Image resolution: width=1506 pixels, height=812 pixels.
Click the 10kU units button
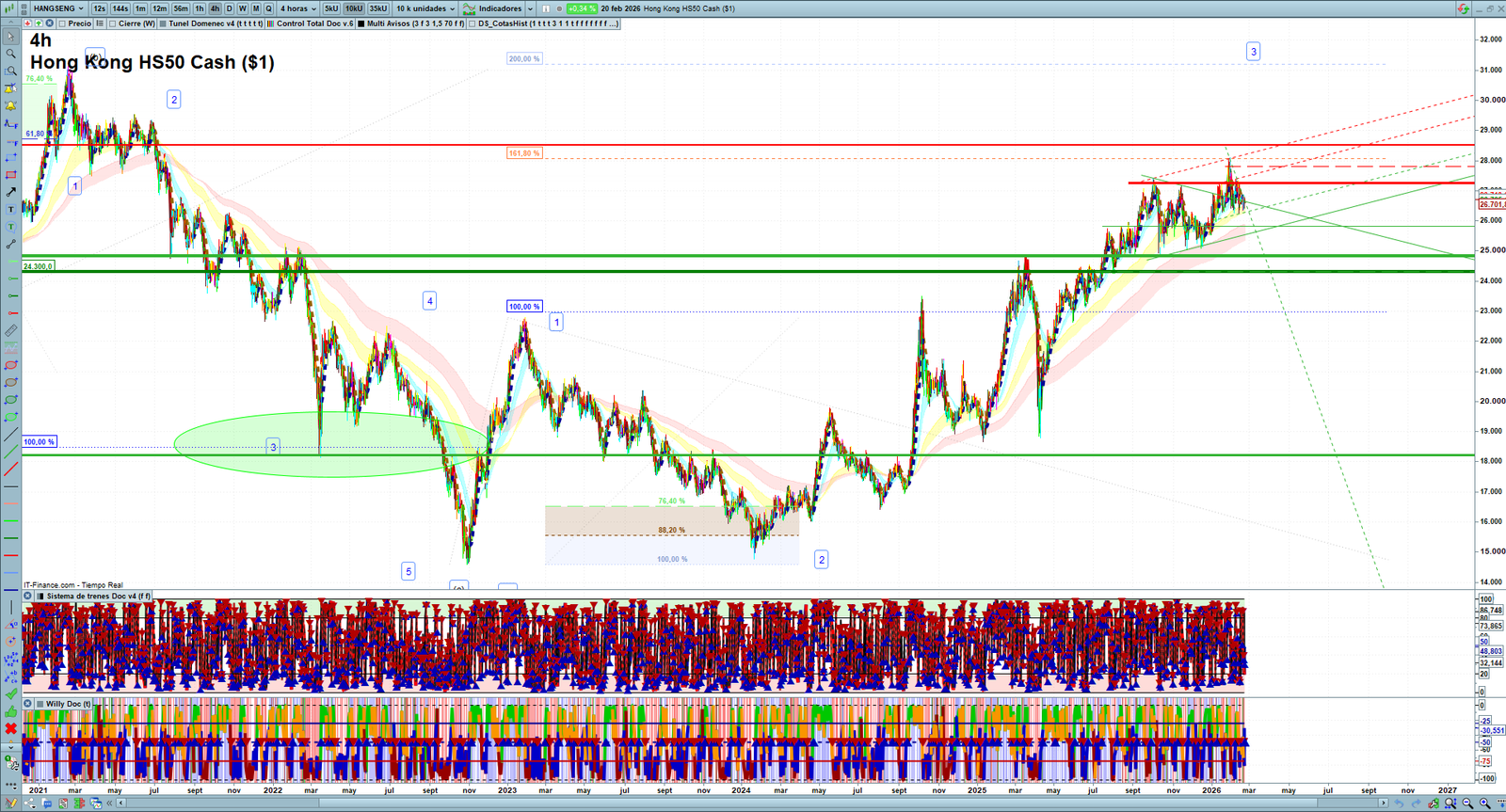354,8
